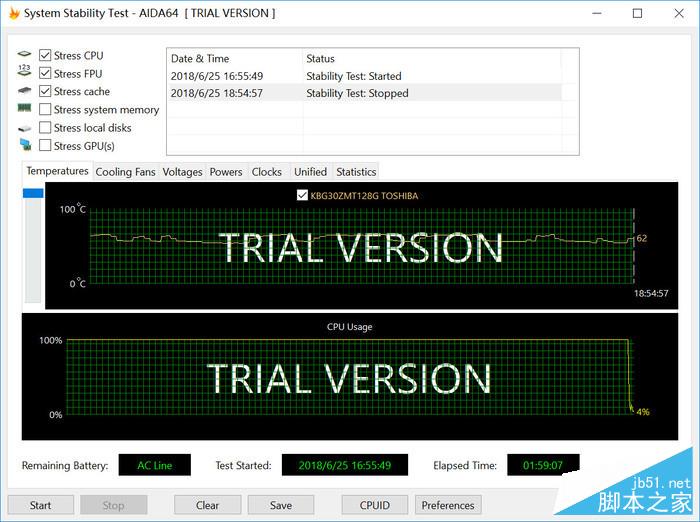
Task: View the Statistics tab
Action: pyautogui.click(x=356, y=172)
